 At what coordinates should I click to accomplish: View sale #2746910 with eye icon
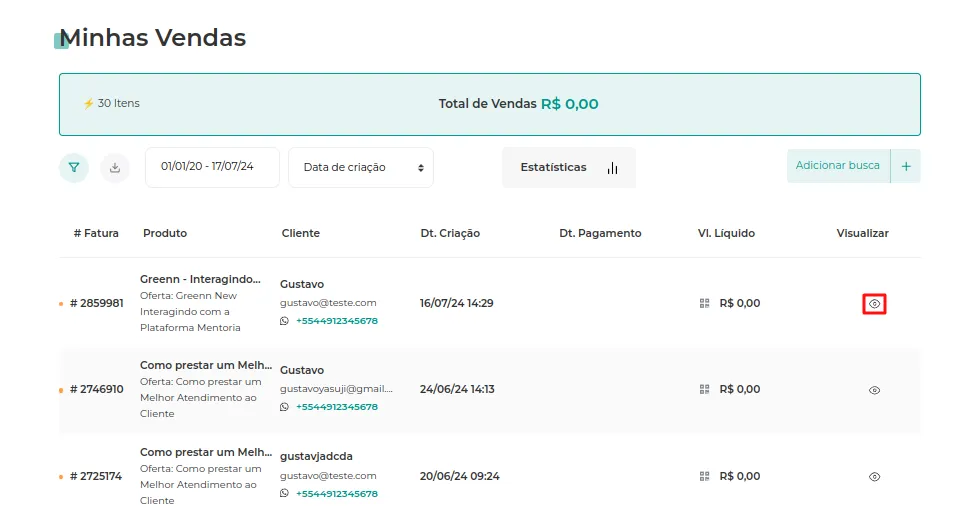tap(874, 390)
